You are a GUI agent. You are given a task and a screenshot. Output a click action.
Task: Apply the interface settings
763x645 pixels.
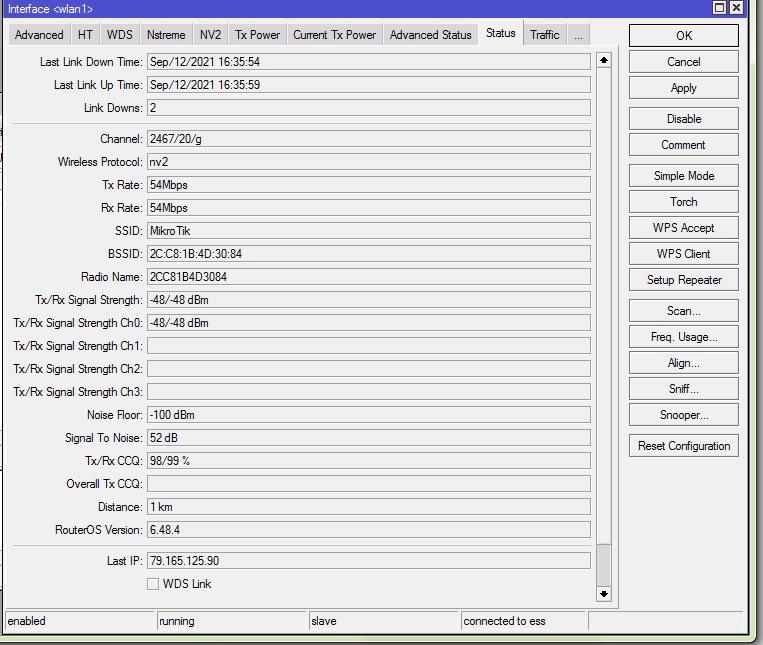tap(684, 88)
